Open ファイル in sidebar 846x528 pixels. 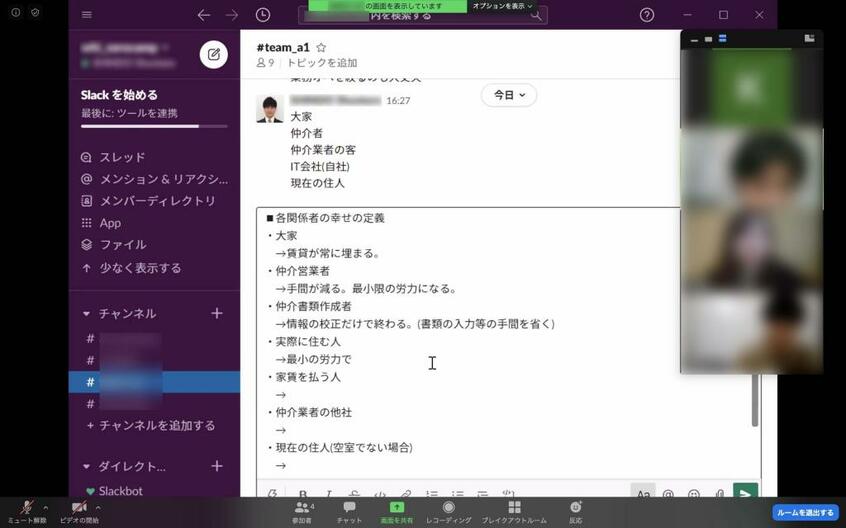[114, 245]
